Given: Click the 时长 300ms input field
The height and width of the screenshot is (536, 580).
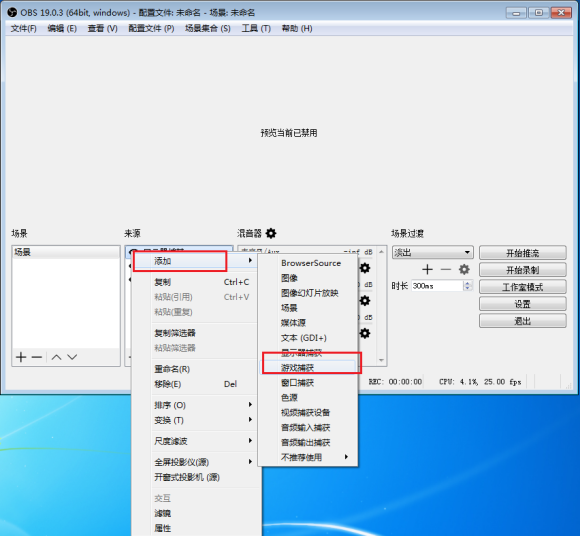Looking at the screenshot, I should pos(438,286).
